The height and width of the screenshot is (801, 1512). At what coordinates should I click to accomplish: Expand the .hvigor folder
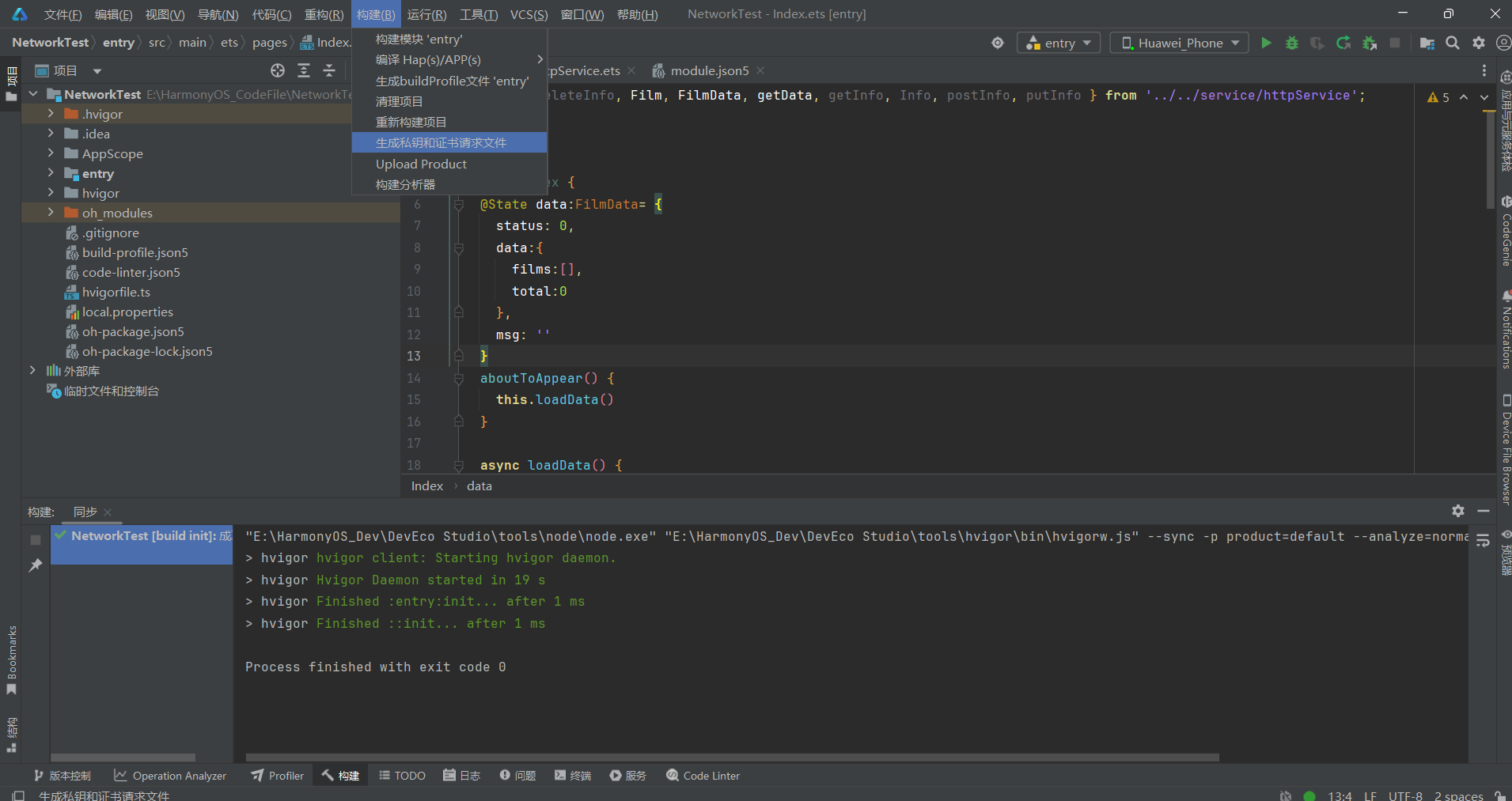click(x=51, y=114)
